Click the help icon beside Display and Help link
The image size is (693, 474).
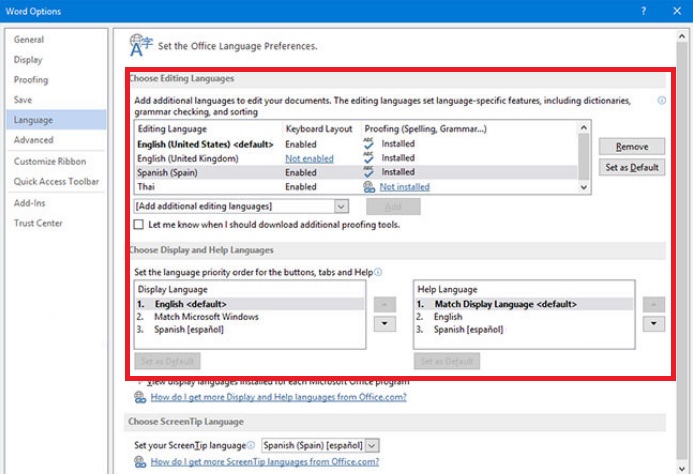click(140, 397)
